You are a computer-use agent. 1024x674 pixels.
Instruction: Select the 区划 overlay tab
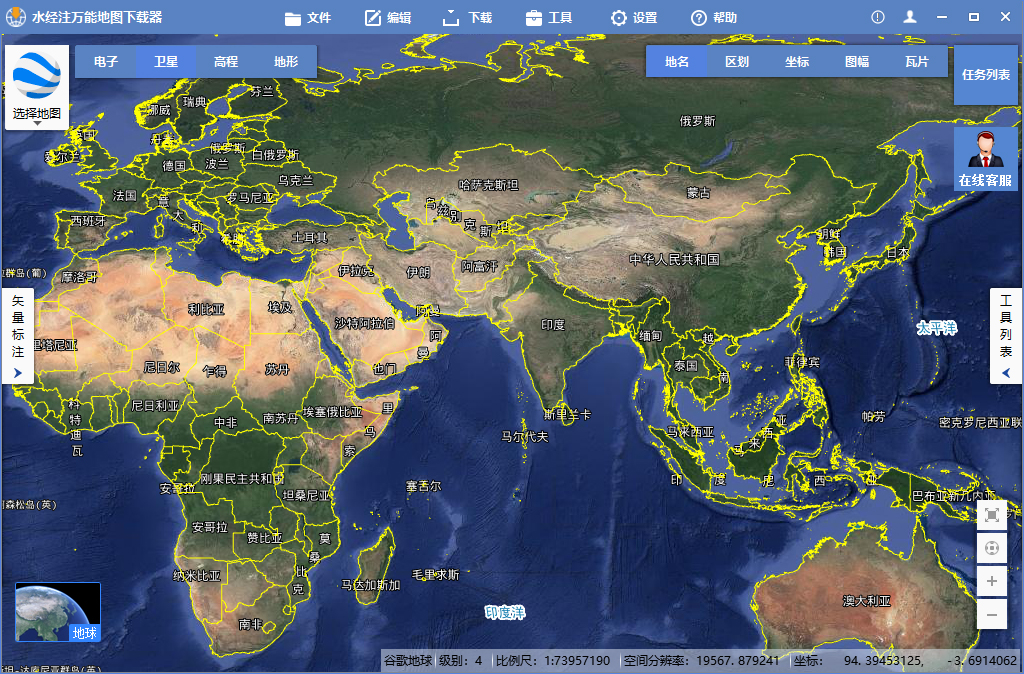737,61
